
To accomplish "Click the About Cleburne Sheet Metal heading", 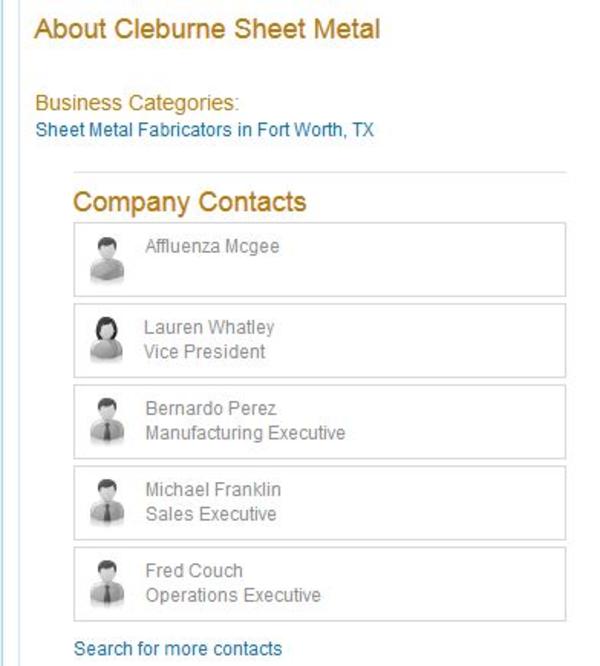I will pyautogui.click(x=207, y=29).
